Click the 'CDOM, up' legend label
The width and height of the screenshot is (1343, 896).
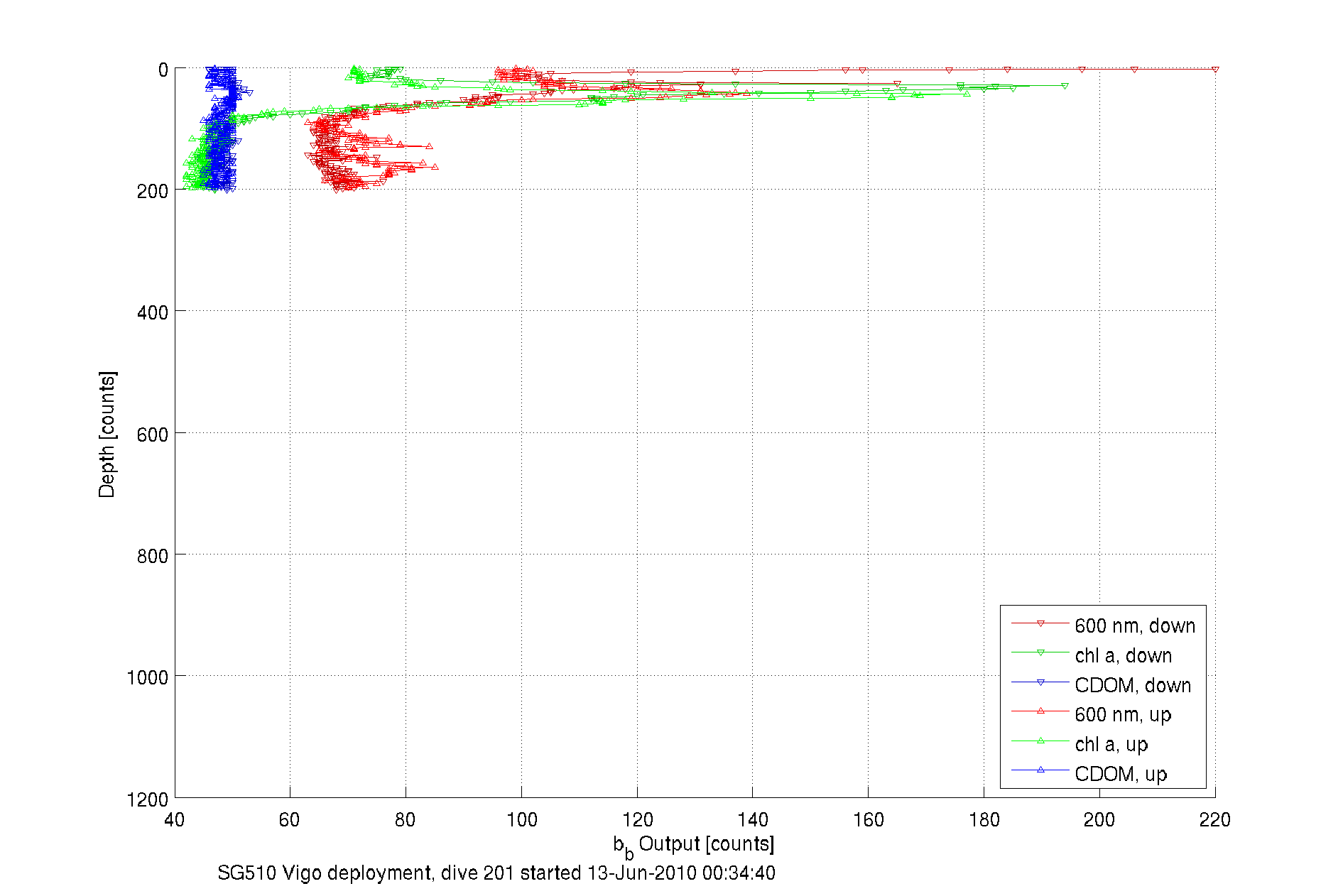tap(1121, 774)
